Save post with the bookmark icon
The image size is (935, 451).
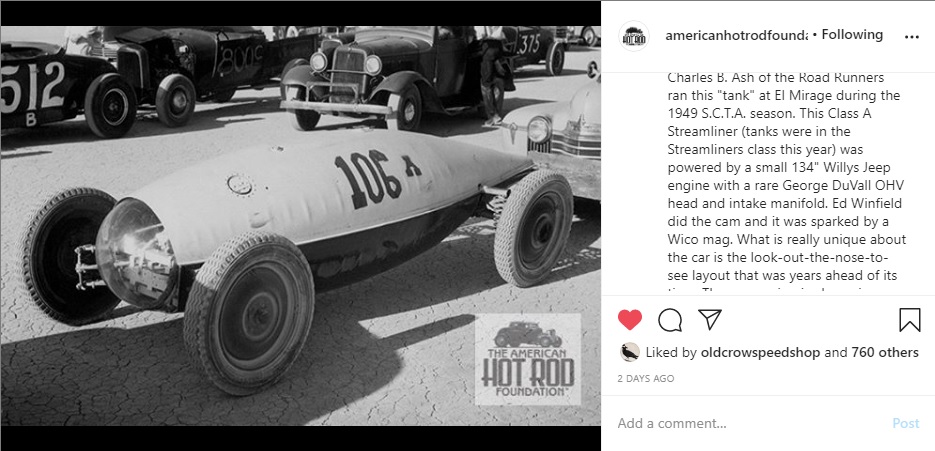(909, 320)
